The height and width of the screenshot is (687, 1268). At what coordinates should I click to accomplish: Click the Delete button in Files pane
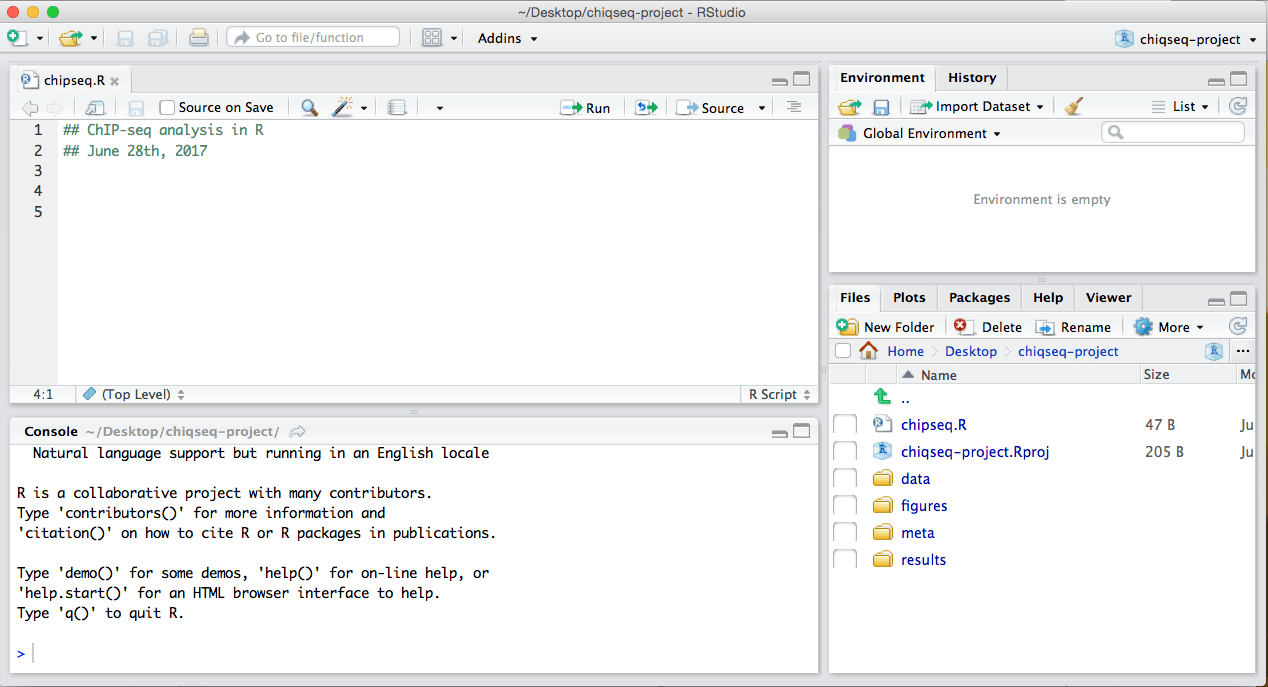(988, 327)
